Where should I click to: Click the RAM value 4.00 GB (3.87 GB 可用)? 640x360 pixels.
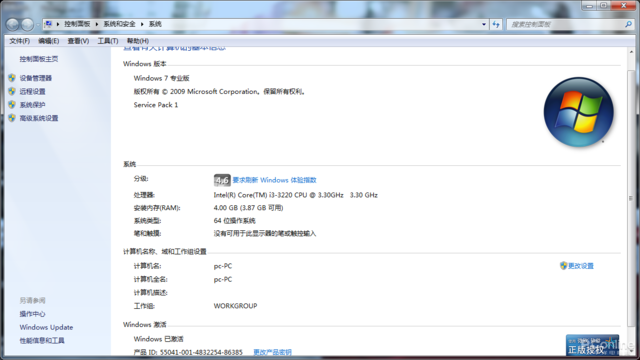coord(248,208)
